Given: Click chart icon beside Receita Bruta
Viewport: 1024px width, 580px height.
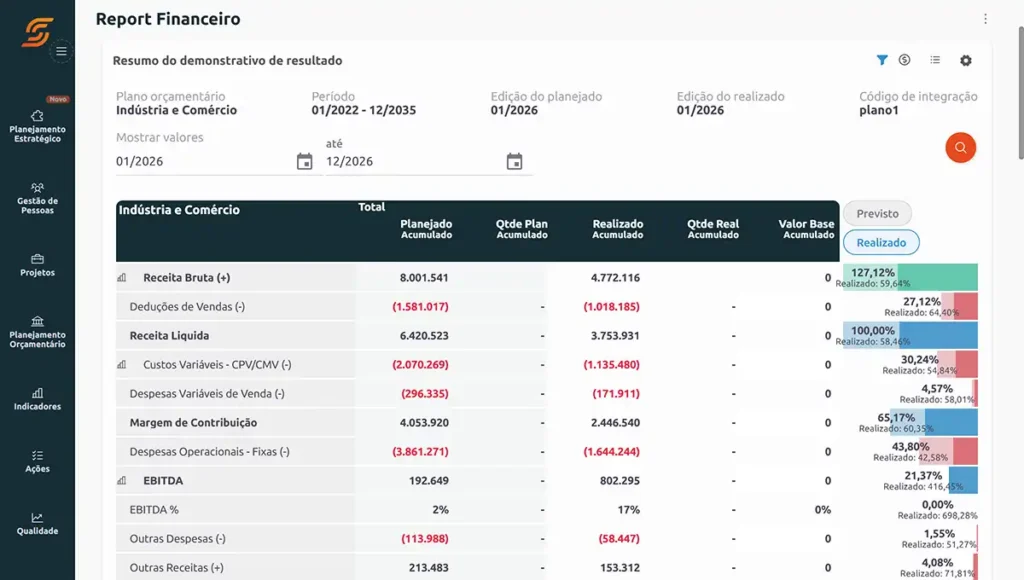Looking at the screenshot, I should coord(121,278).
